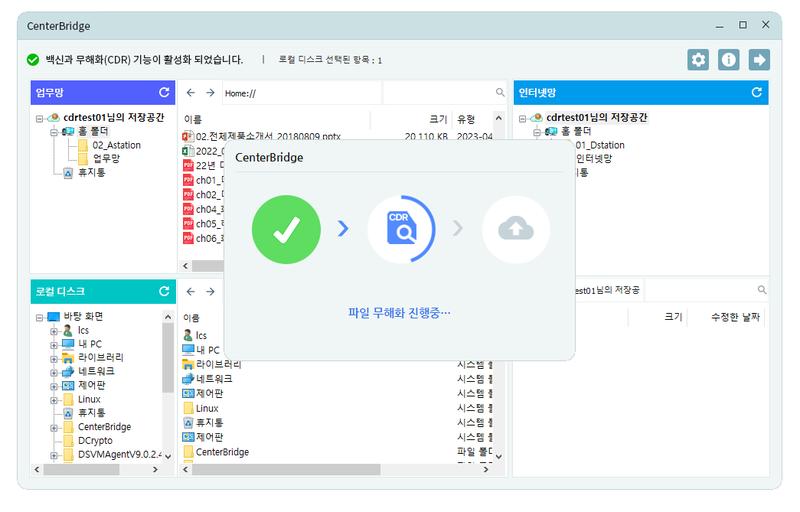The image size is (800, 512).
Task: Open settings via the gear icon
Action: [x=698, y=60]
